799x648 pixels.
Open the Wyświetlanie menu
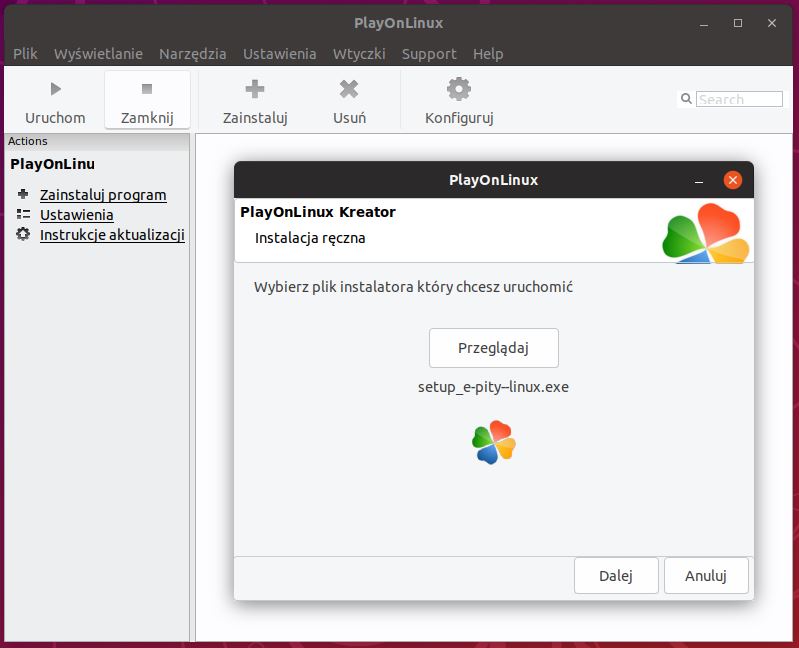pos(98,54)
